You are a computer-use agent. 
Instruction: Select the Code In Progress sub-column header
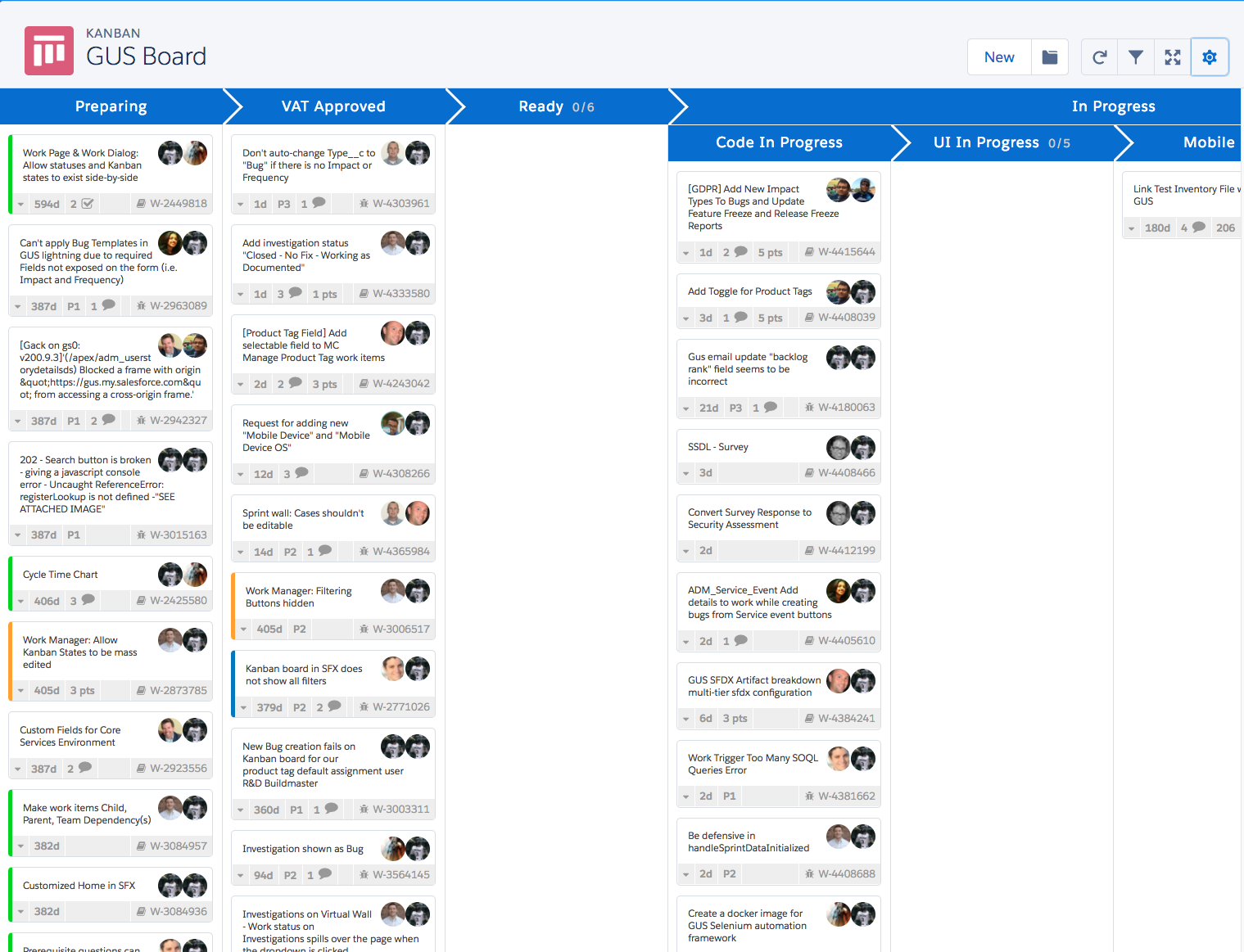click(x=779, y=142)
